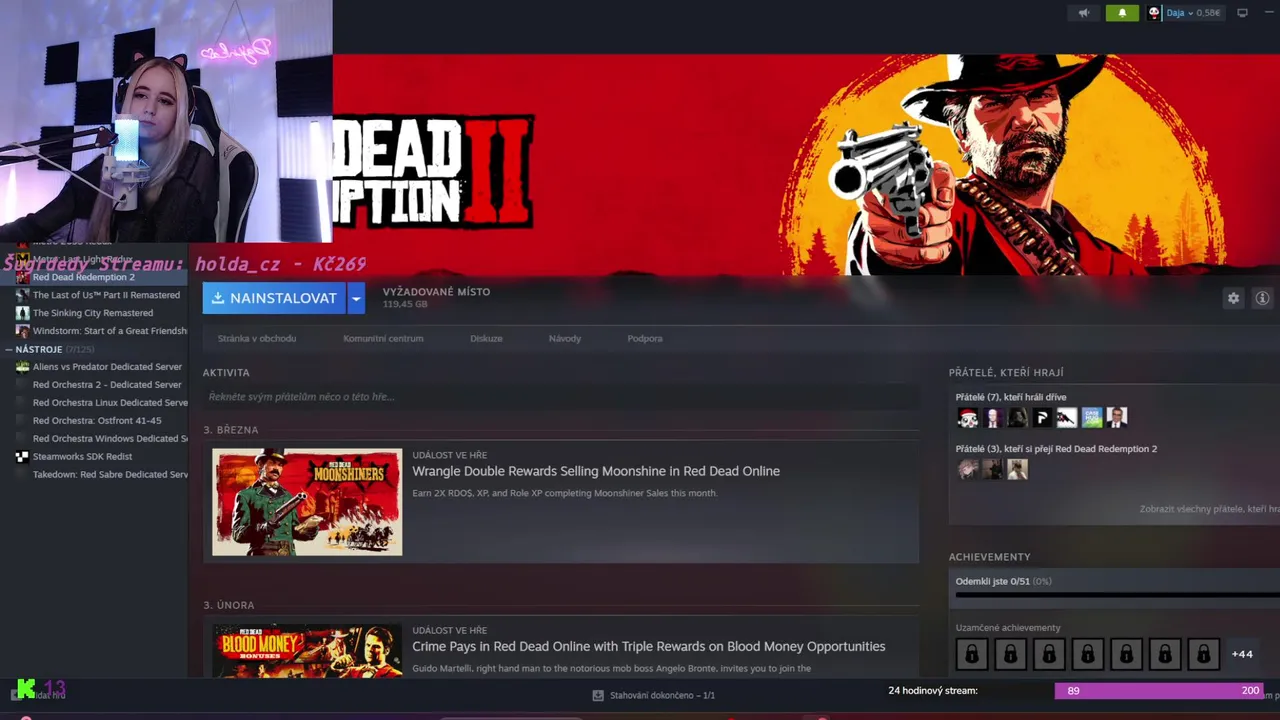Image resolution: width=1280 pixels, height=720 pixels.
Task: Click the activity message input field
Action: coord(560,397)
